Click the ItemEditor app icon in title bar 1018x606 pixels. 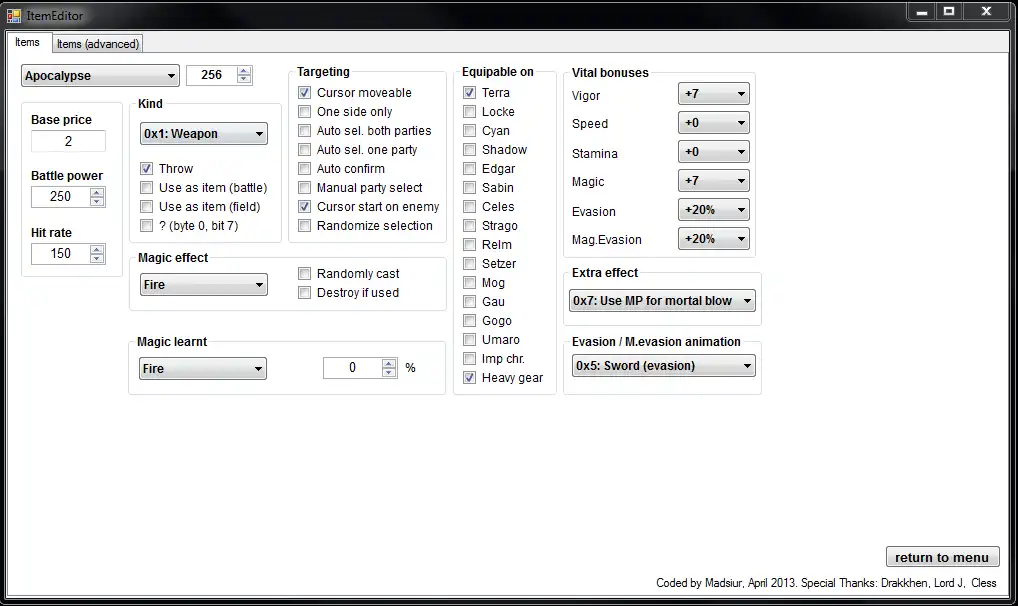[x=14, y=15]
